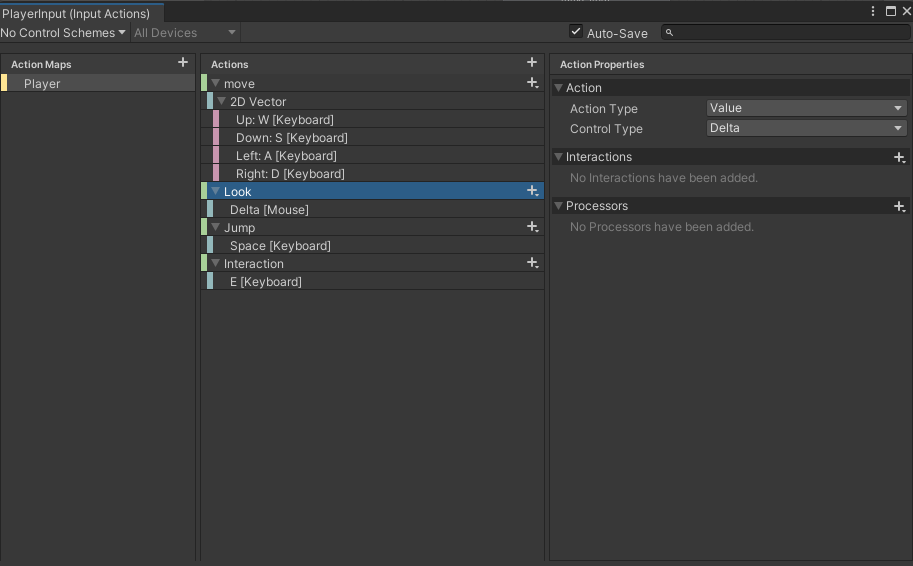Viewport: 913px width, 566px height.
Task: Add binding to the move action
Action: point(533,83)
